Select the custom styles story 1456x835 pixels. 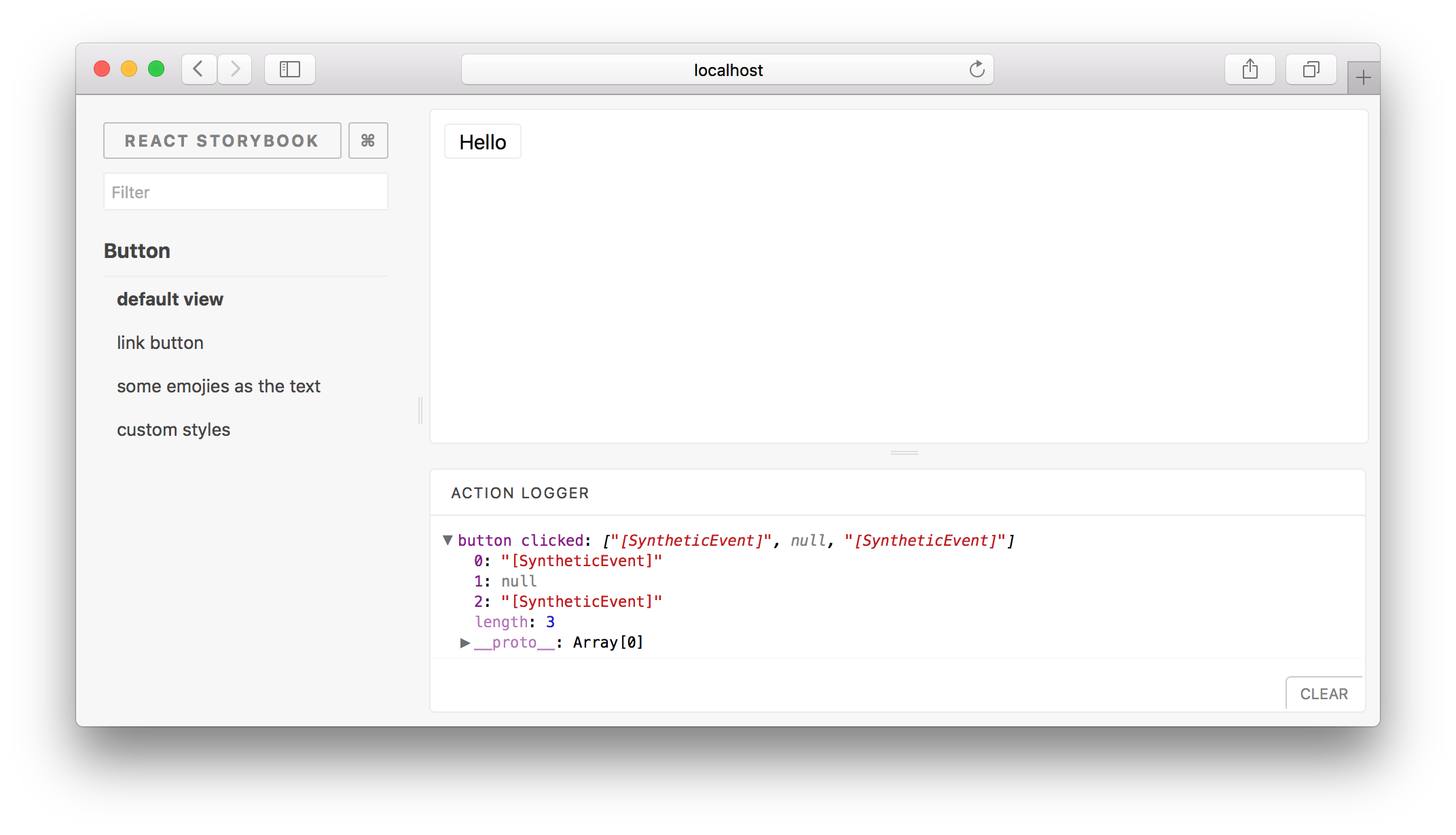pyautogui.click(x=174, y=429)
